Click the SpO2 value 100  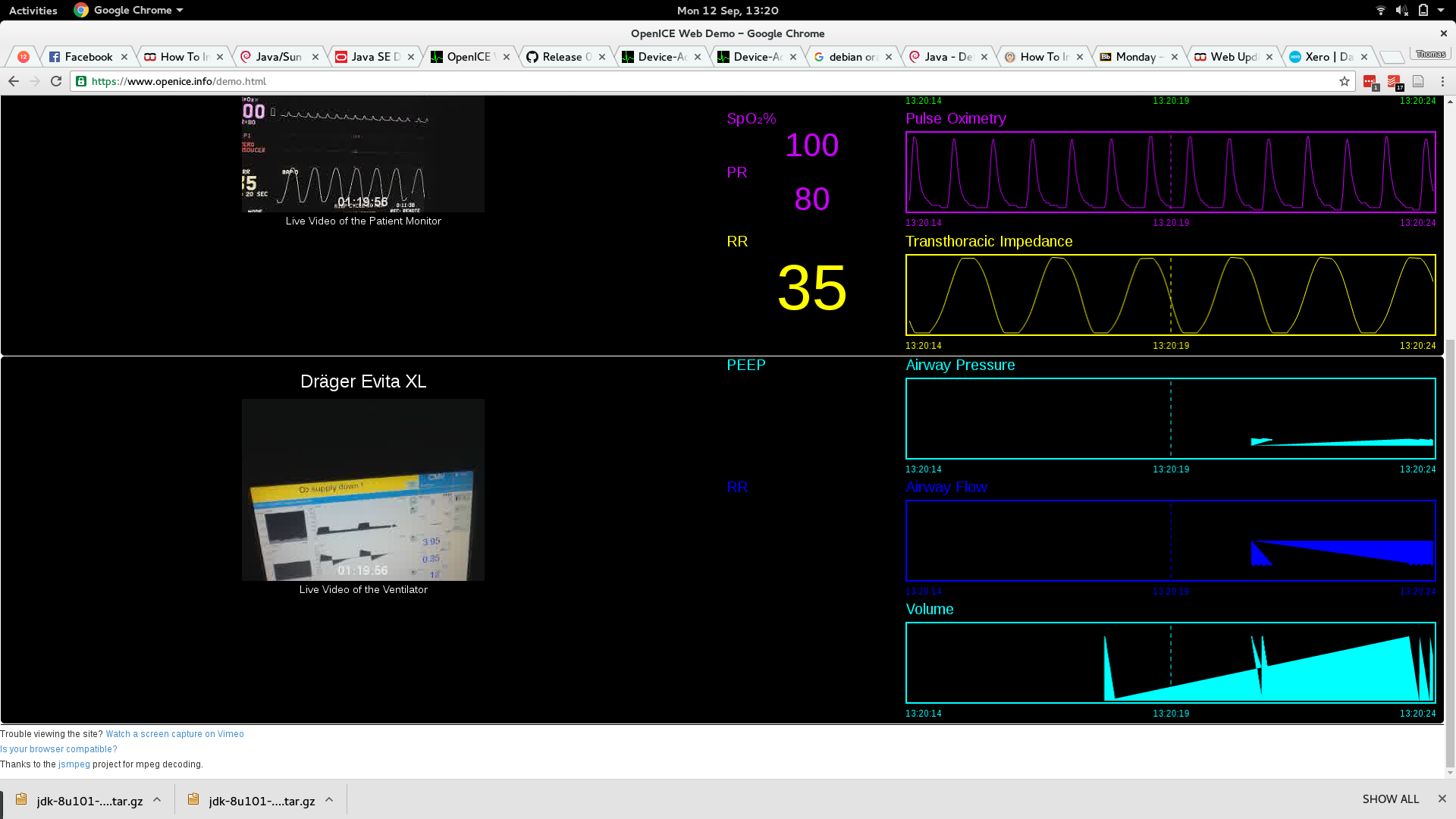tap(811, 146)
